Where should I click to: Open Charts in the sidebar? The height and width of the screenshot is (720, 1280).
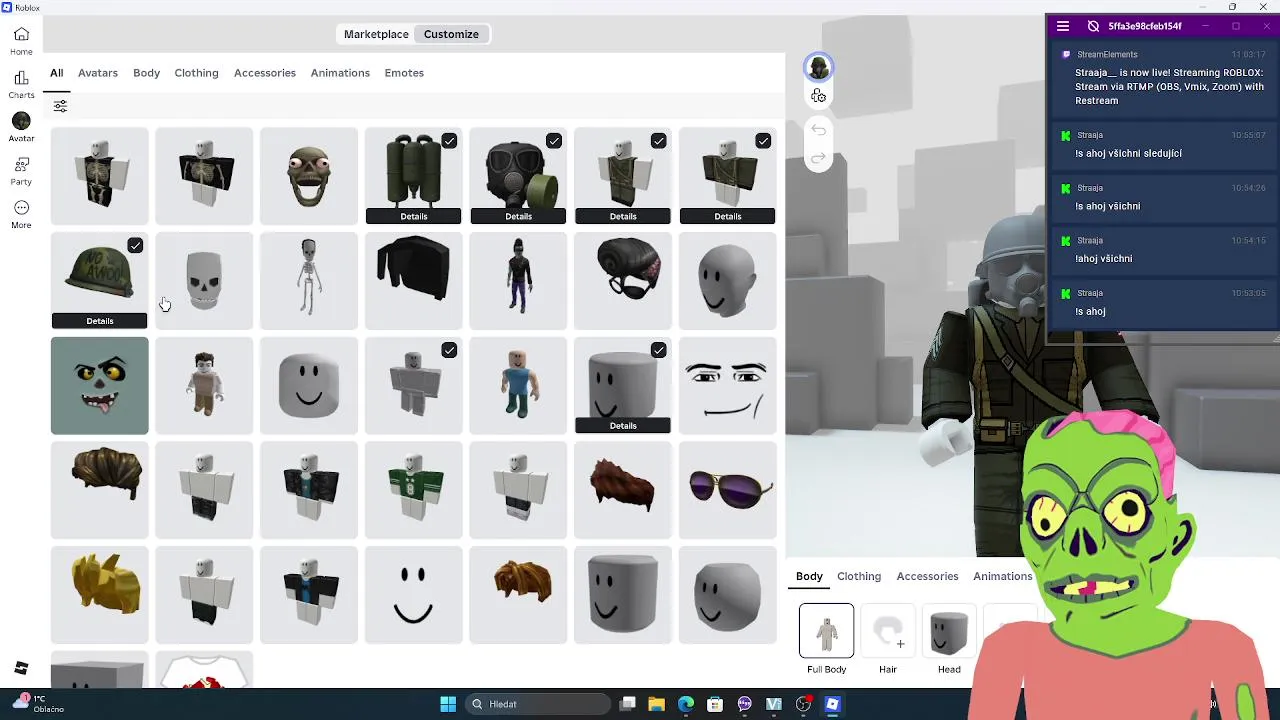tap(21, 84)
